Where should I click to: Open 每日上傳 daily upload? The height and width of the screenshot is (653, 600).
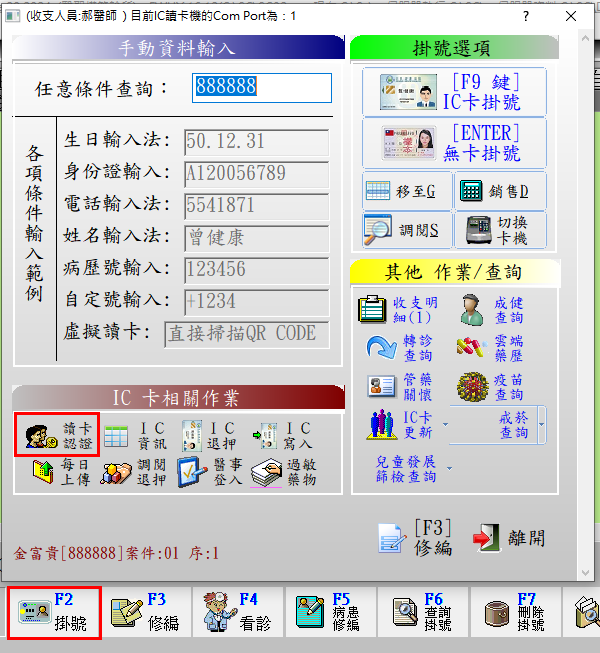pyautogui.click(x=57, y=473)
